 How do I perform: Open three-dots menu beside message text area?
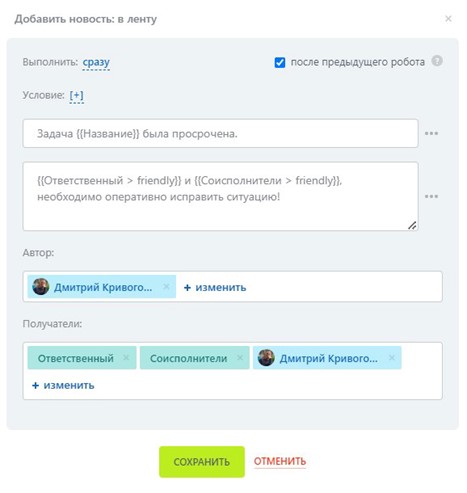431,196
